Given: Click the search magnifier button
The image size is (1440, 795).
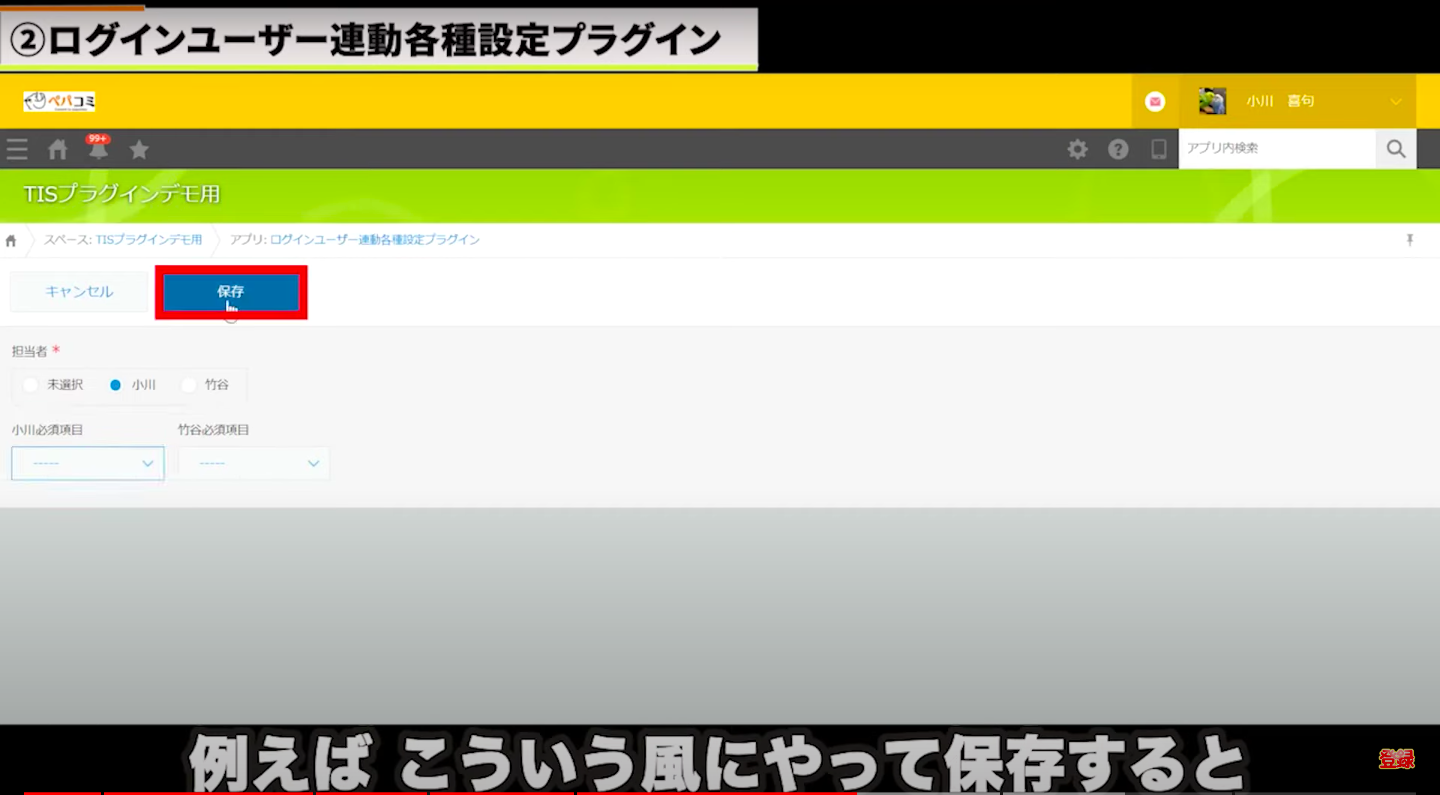Looking at the screenshot, I should tap(1396, 149).
